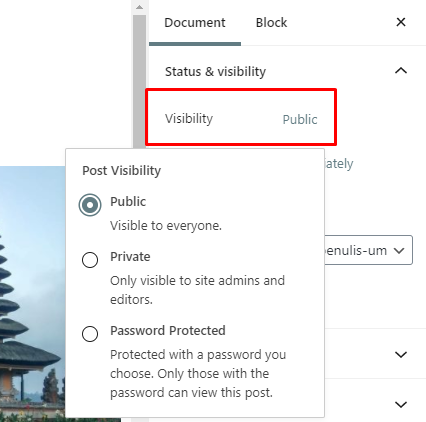426x422 pixels.
Task: Click the Public option label text
Action: 128,202
